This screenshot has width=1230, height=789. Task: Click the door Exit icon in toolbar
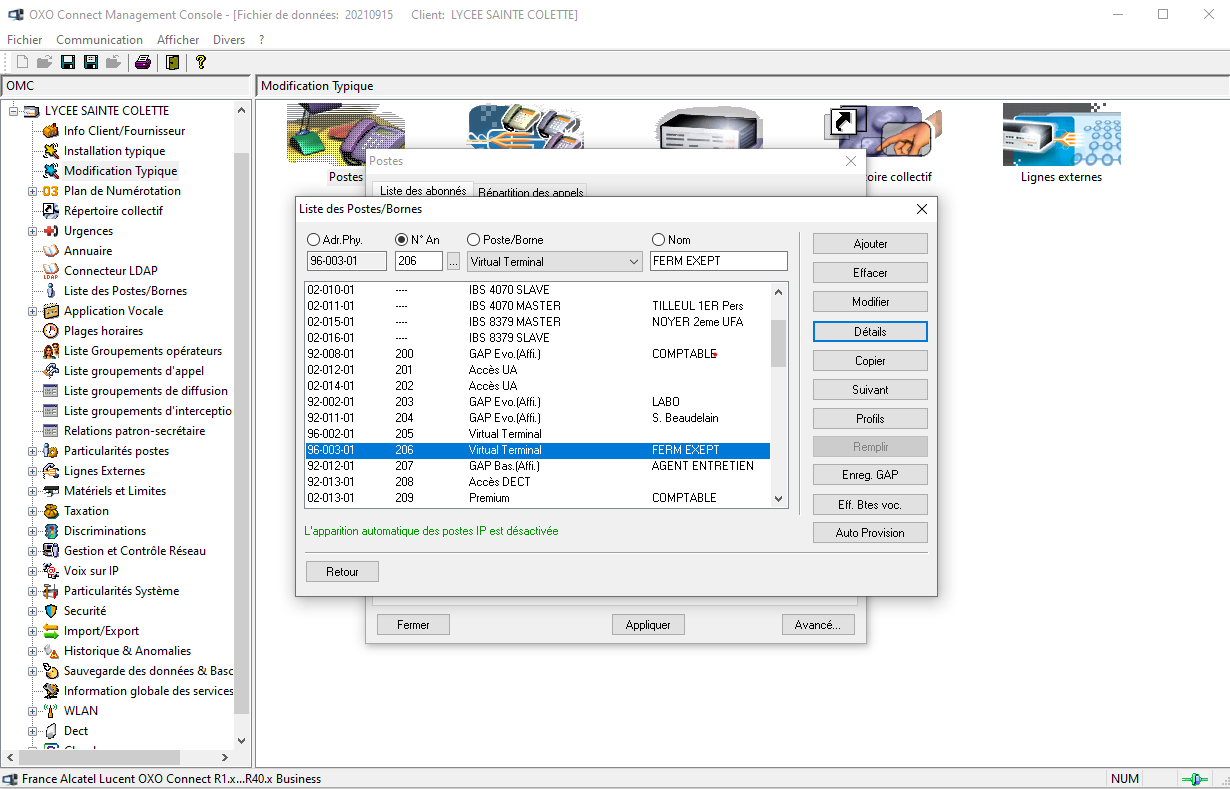173,62
